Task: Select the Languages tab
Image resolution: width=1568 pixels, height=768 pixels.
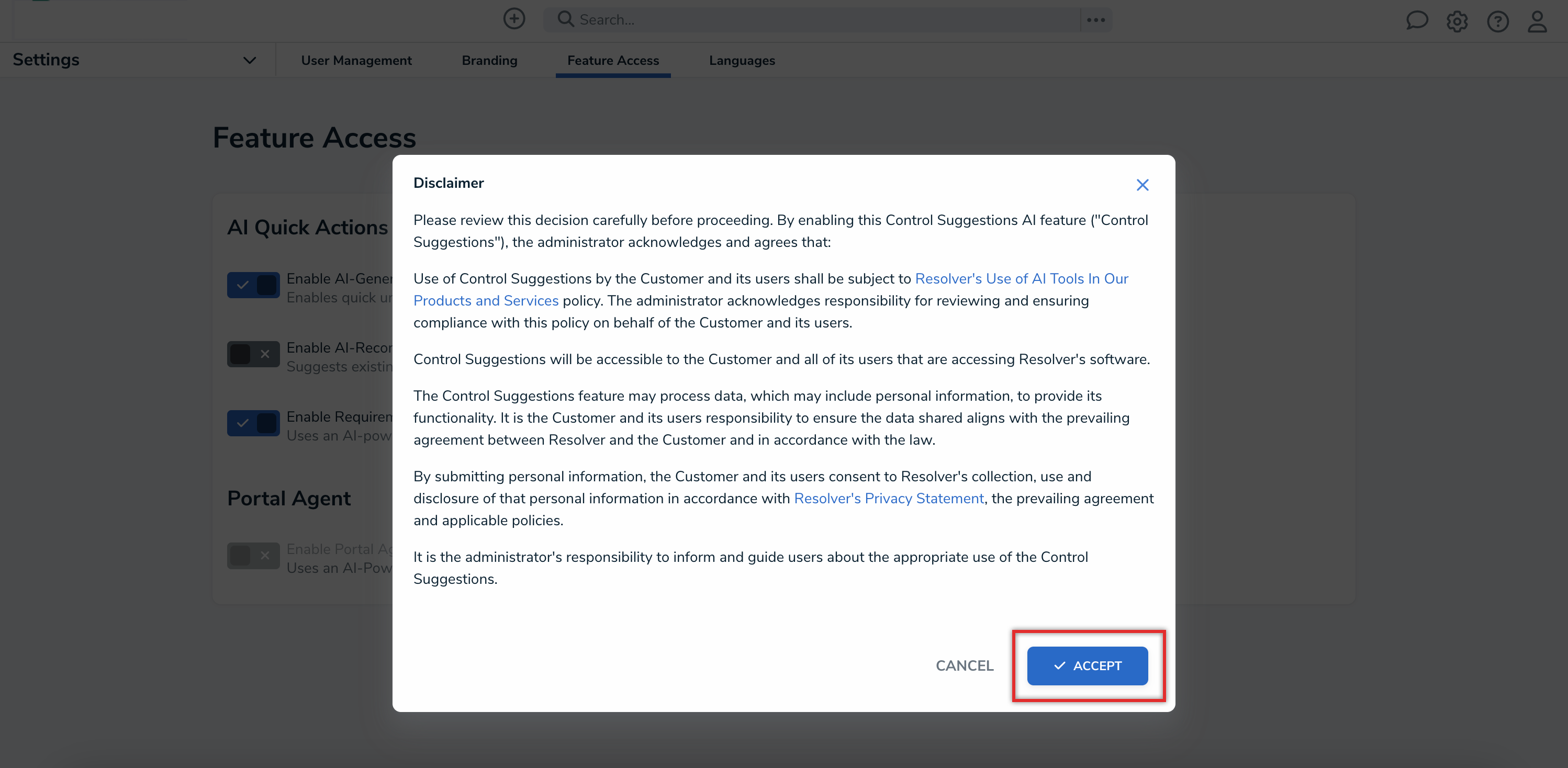Action: [x=742, y=60]
